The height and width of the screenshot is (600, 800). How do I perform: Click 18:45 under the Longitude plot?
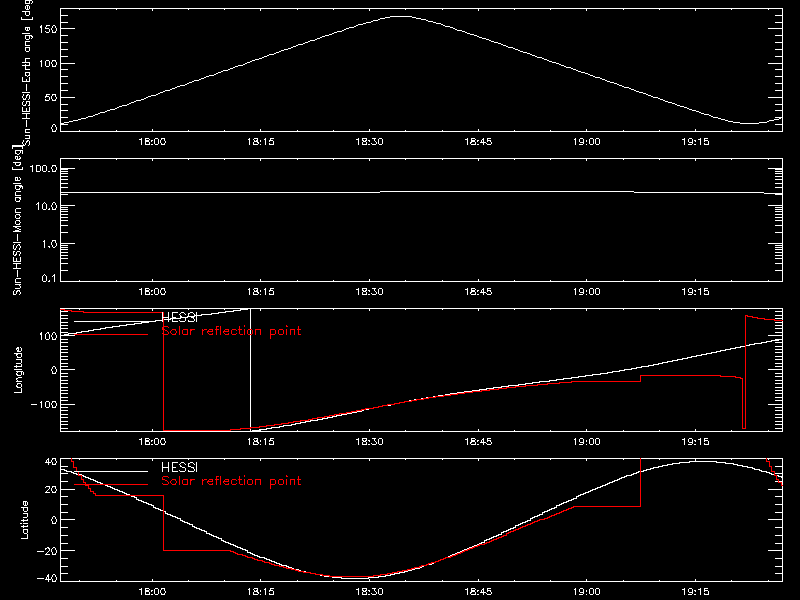coord(478,441)
